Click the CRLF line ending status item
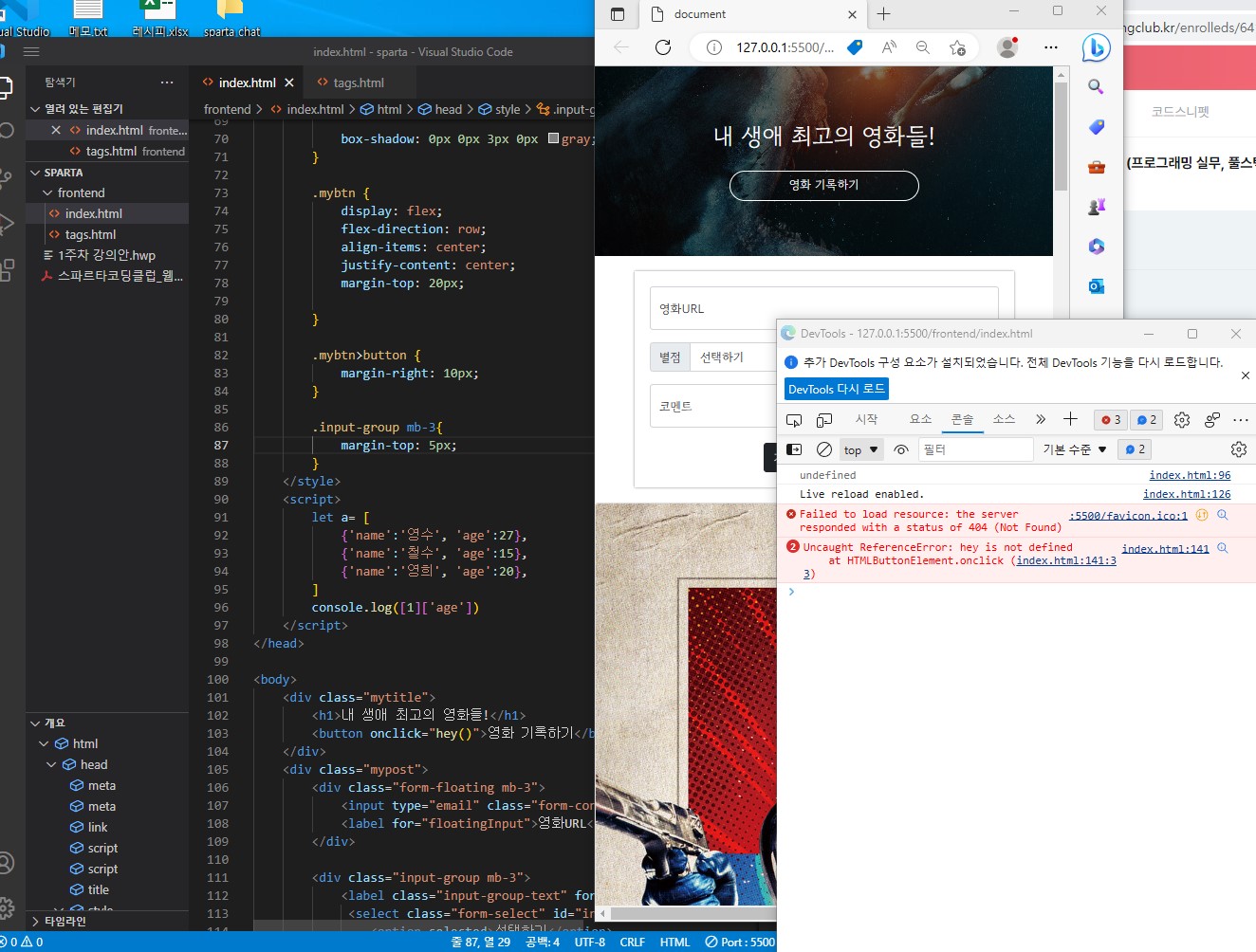This screenshot has width=1256, height=952. tap(633, 942)
